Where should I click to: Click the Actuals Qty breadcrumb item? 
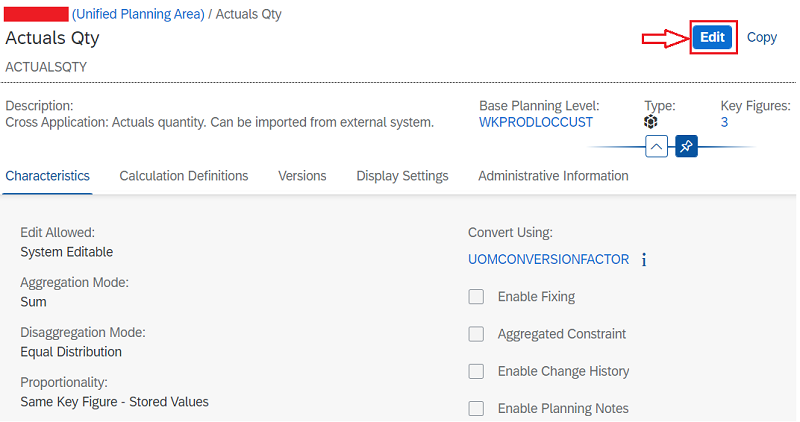tap(248, 14)
